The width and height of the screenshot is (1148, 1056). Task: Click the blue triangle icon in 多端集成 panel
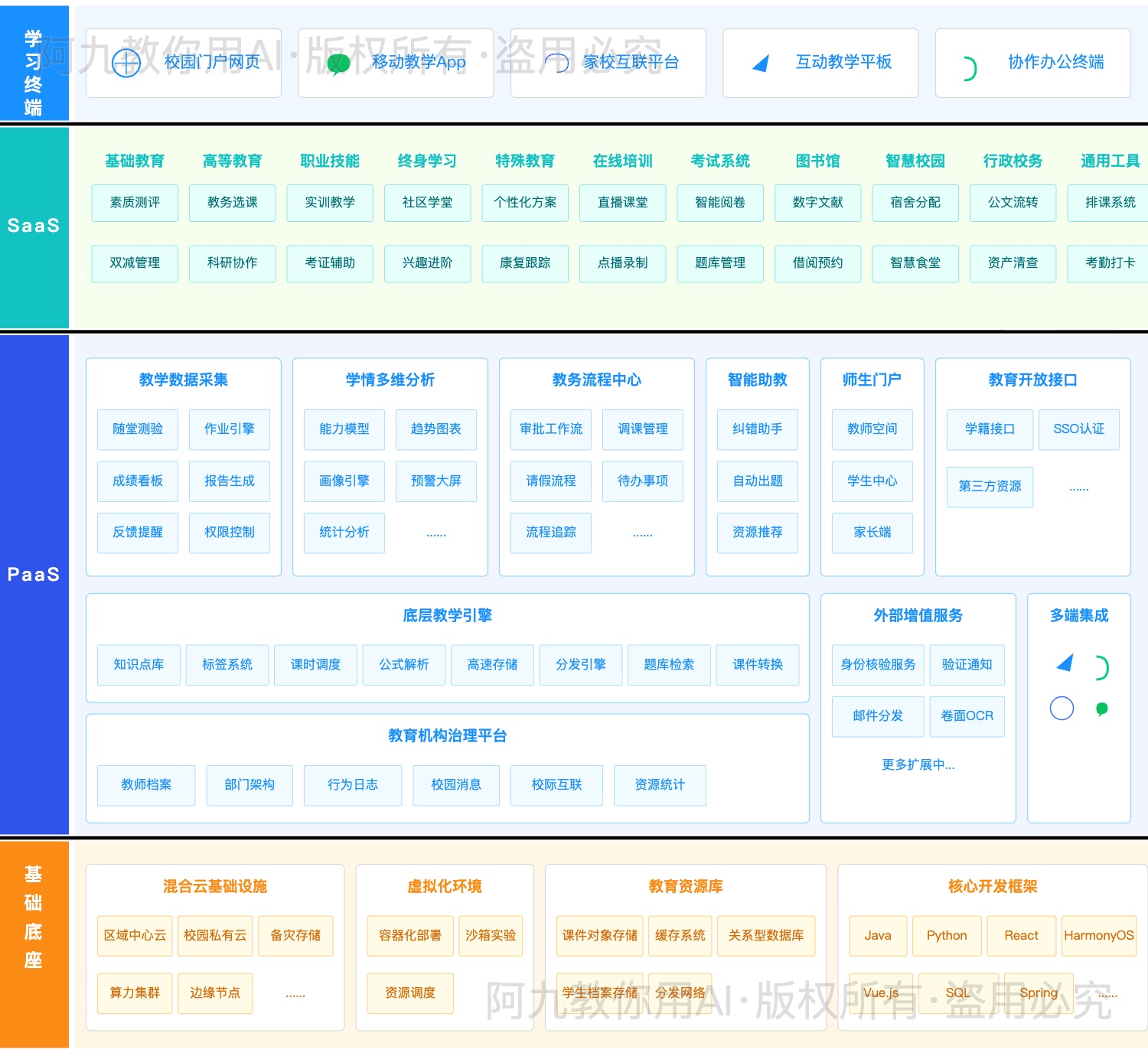pyautogui.click(x=1065, y=663)
